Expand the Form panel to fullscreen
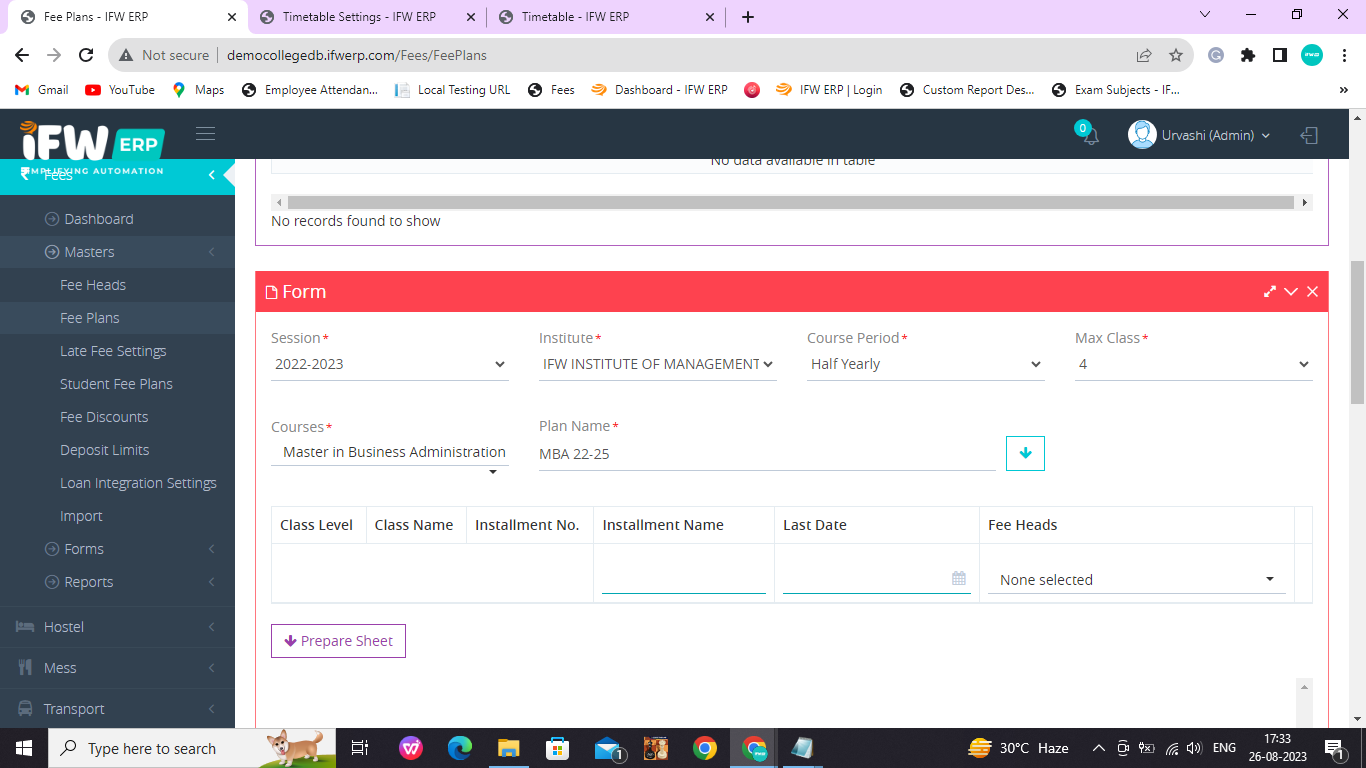The height and width of the screenshot is (768, 1366). pyautogui.click(x=1269, y=292)
